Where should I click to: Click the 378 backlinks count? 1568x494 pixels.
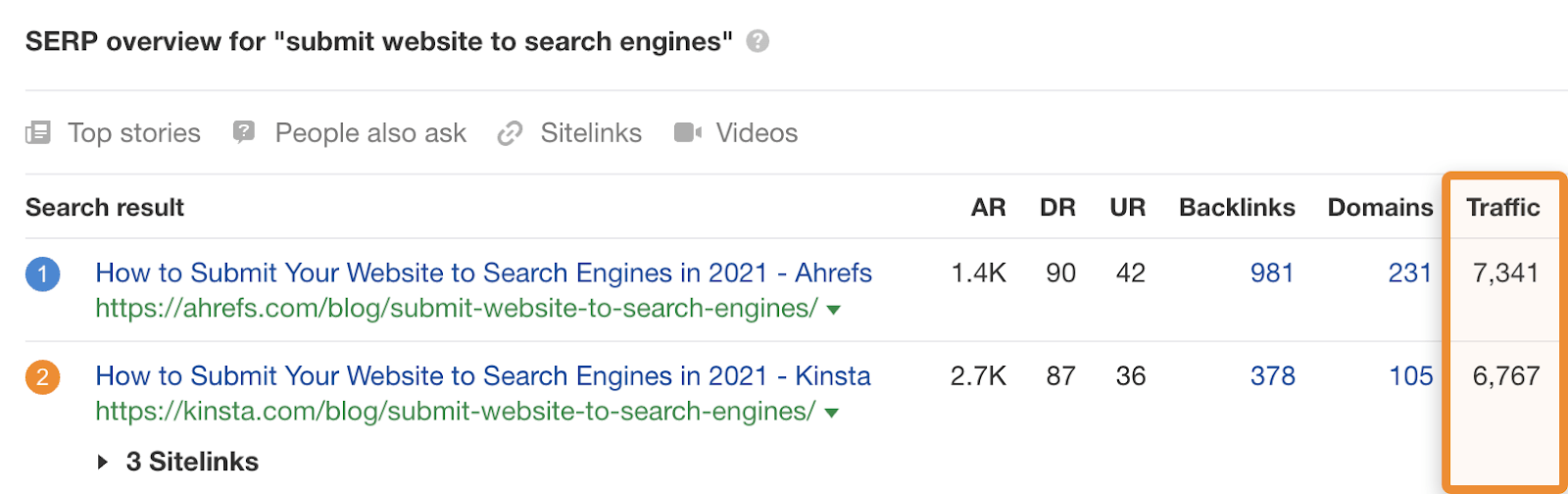(1272, 375)
